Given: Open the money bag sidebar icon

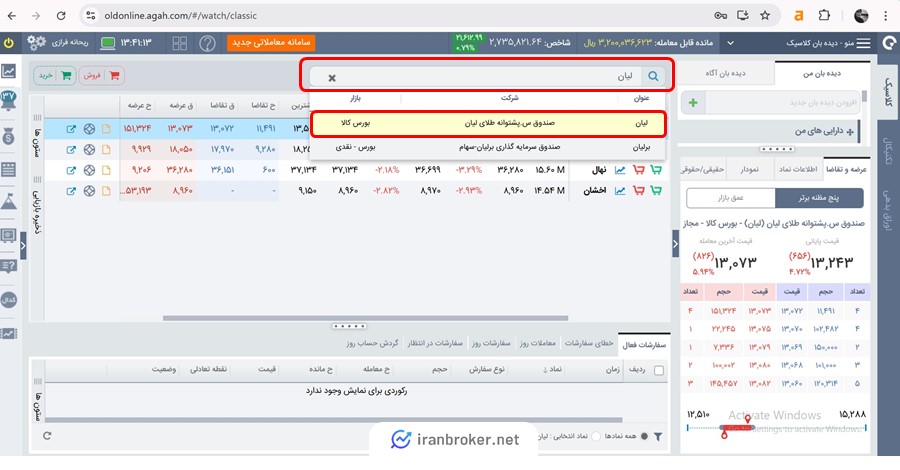Looking at the screenshot, I should coord(9,137).
